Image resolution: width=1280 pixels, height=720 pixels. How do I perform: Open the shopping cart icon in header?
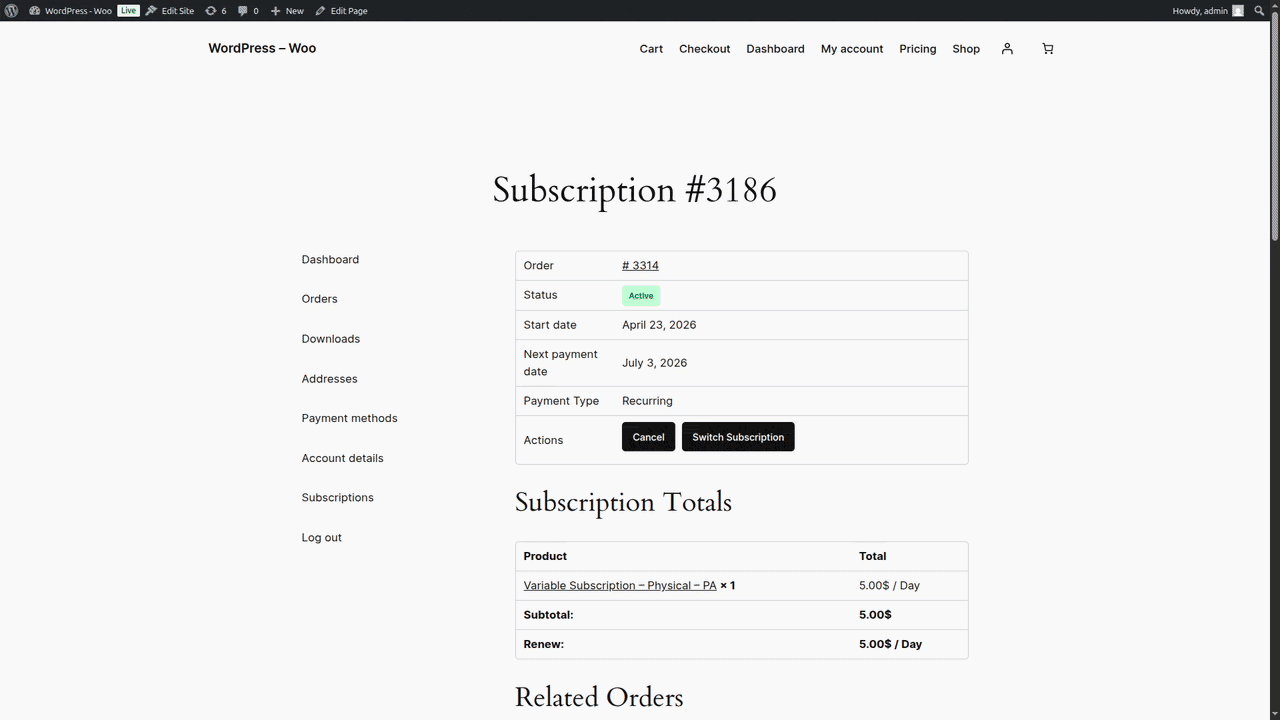click(1047, 48)
